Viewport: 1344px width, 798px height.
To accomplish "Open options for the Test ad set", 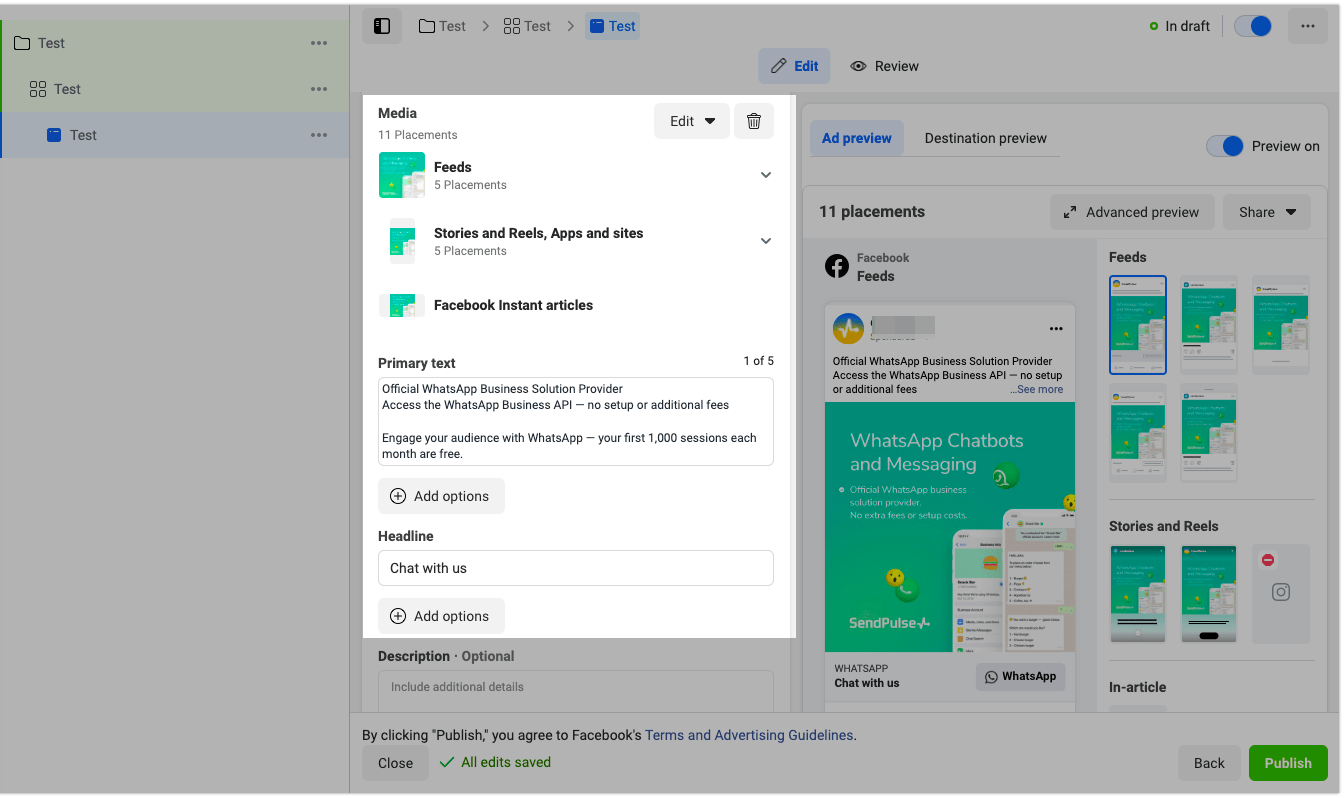I will coord(319,89).
